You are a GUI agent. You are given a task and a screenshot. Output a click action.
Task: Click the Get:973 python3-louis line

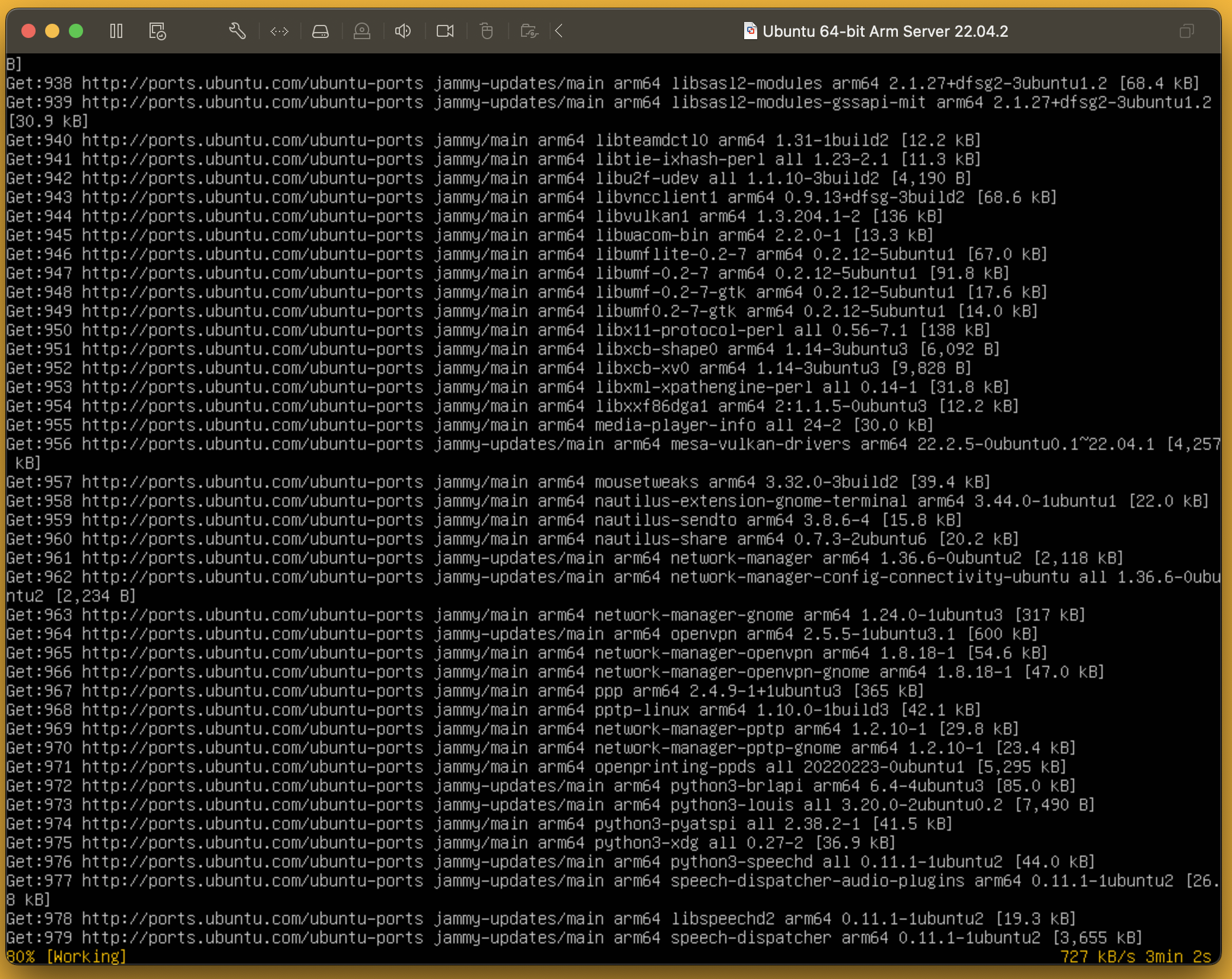click(551, 805)
